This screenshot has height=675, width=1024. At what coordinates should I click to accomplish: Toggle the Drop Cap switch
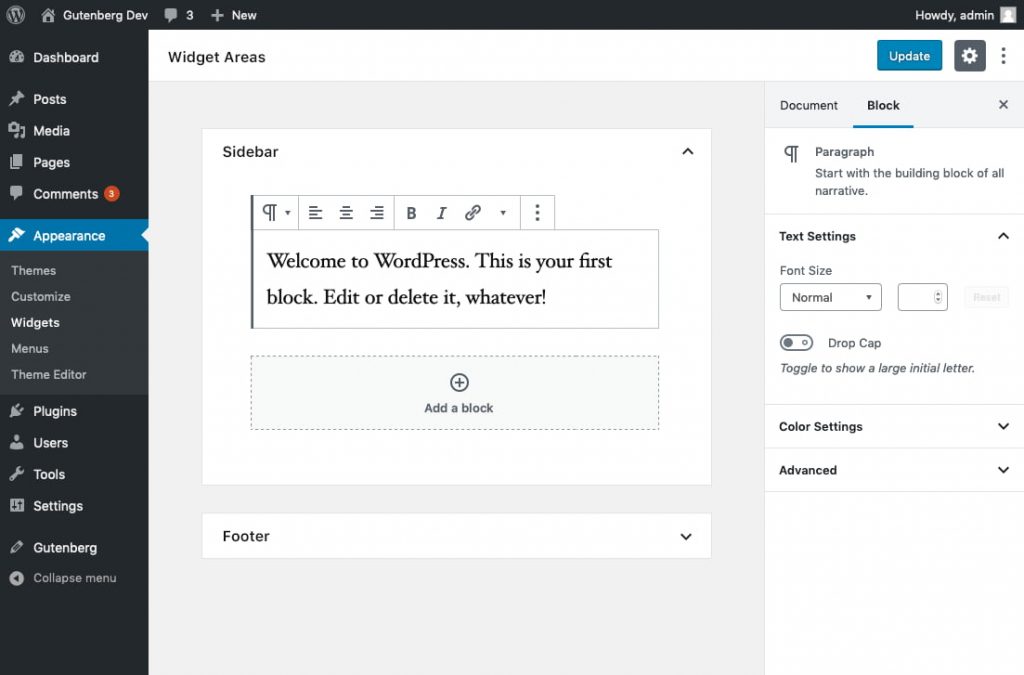pos(796,343)
